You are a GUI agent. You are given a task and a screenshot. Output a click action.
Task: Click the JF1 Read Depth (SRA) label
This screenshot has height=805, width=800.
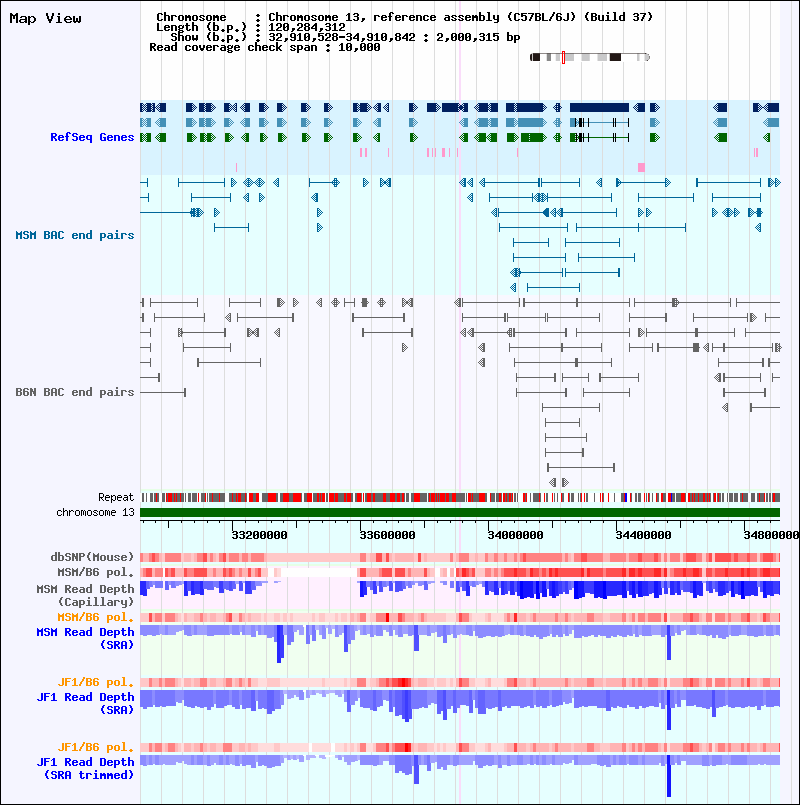coord(85,703)
